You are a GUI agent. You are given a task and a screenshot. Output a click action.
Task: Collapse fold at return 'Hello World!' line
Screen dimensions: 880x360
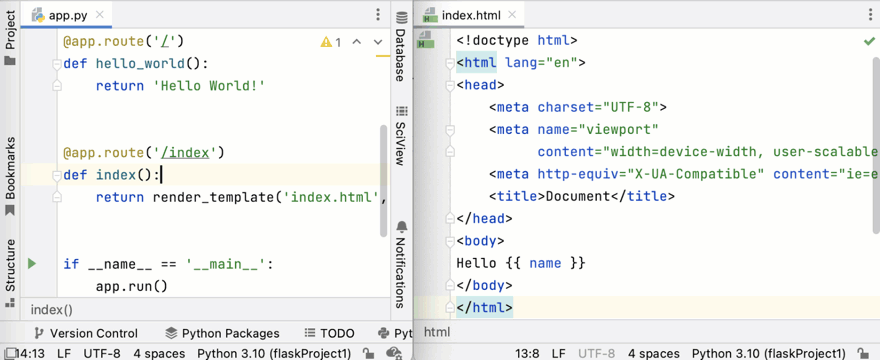56,85
